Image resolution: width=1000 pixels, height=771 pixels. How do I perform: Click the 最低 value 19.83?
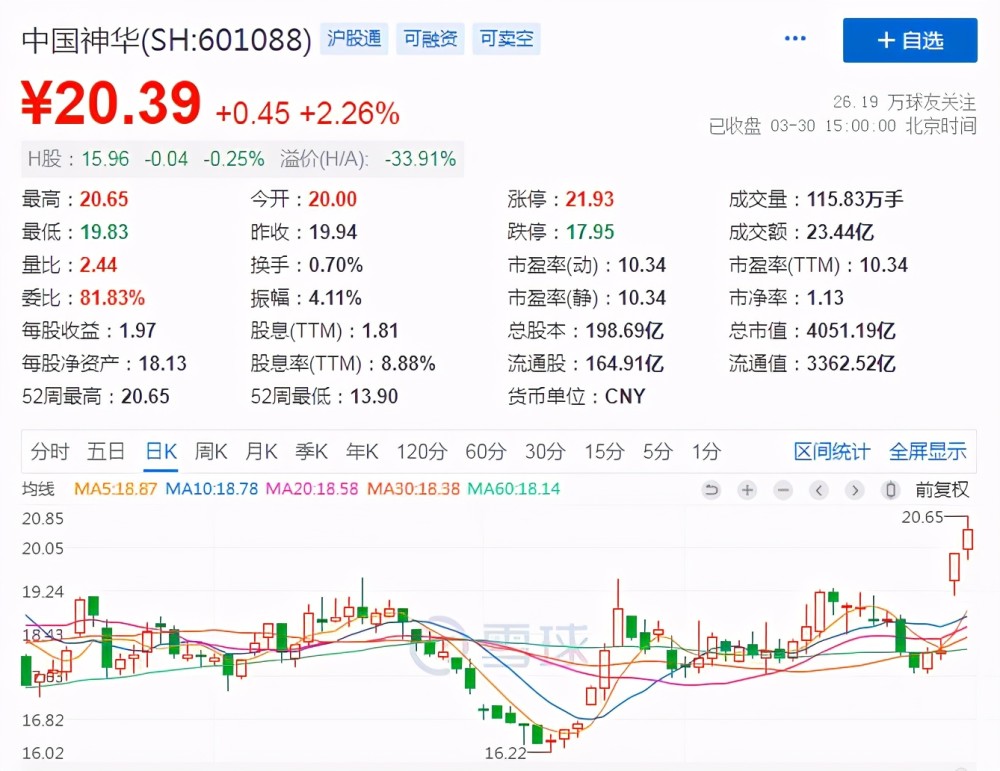104,232
